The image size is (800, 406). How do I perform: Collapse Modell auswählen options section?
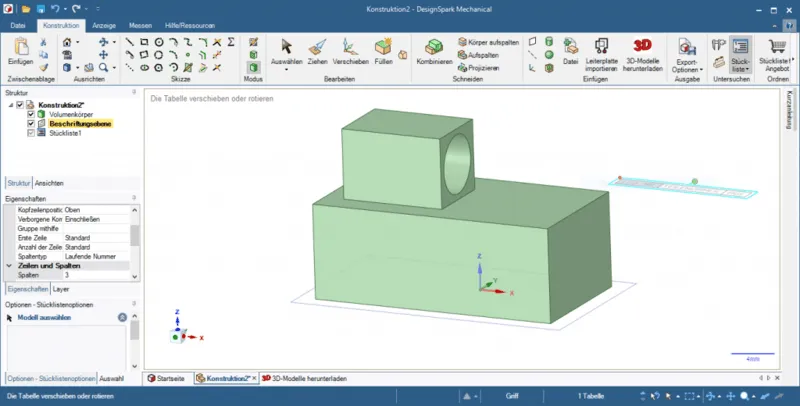pyautogui.click(x=122, y=317)
